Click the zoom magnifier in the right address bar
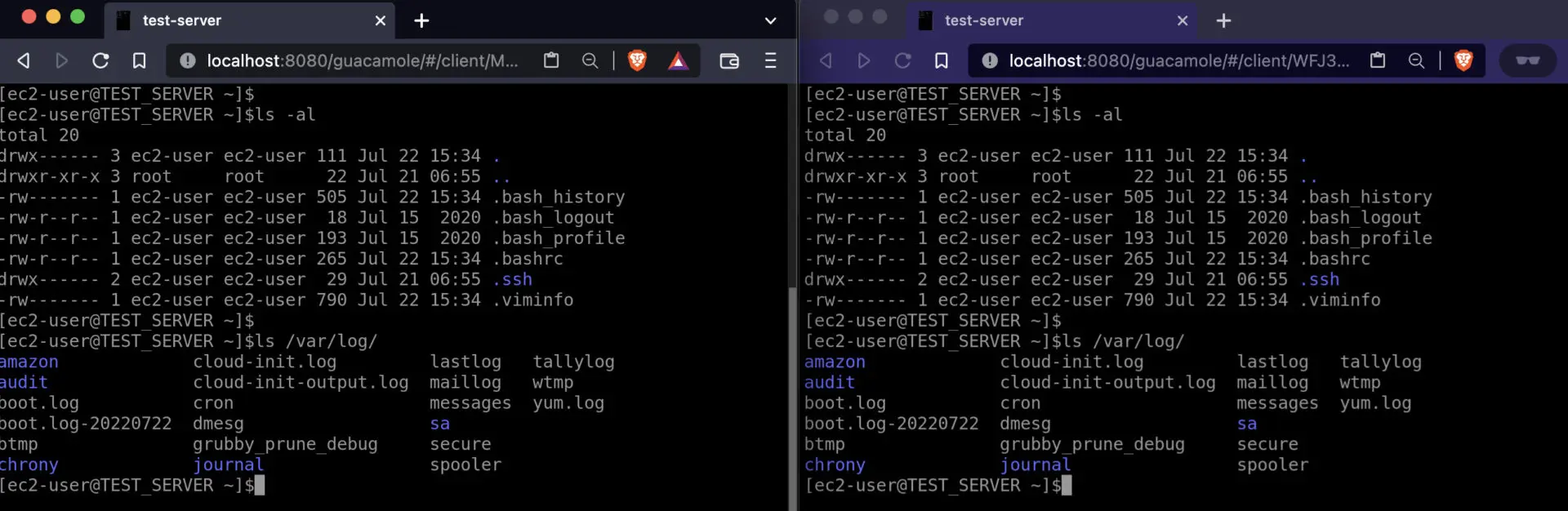The height and width of the screenshot is (511, 1568). 1416,60
